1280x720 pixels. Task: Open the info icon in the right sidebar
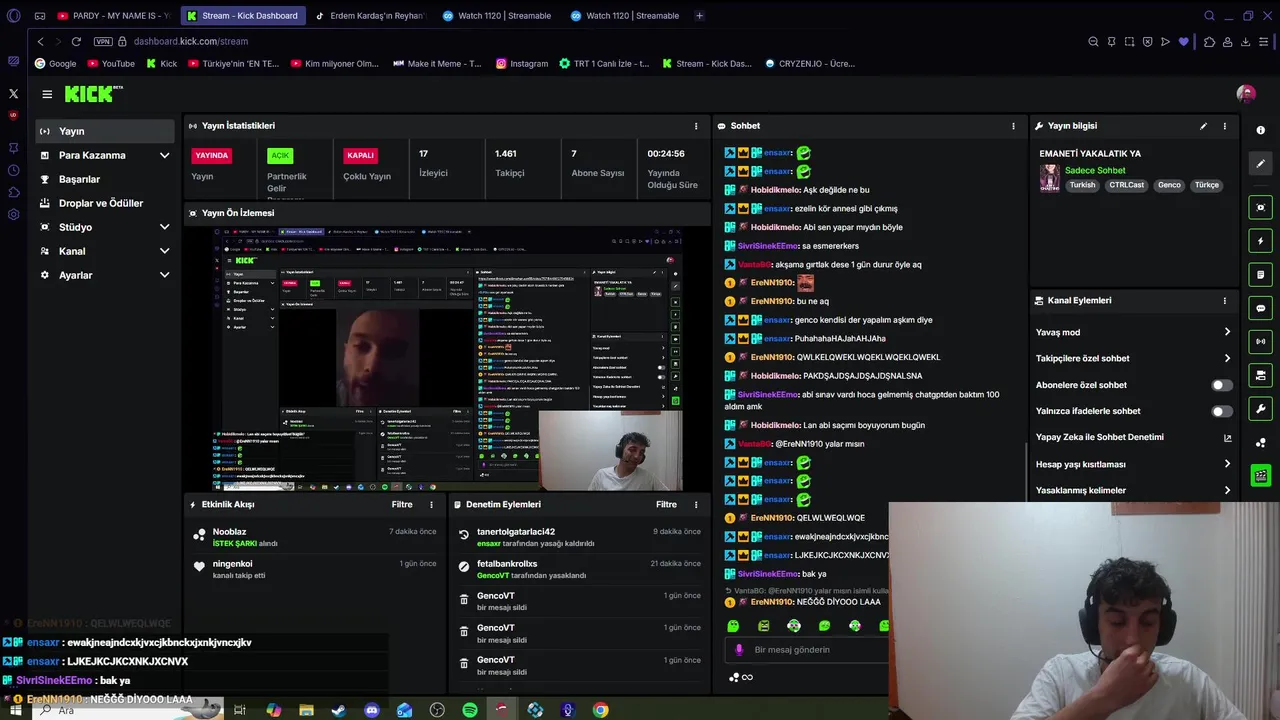pyautogui.click(x=1260, y=130)
